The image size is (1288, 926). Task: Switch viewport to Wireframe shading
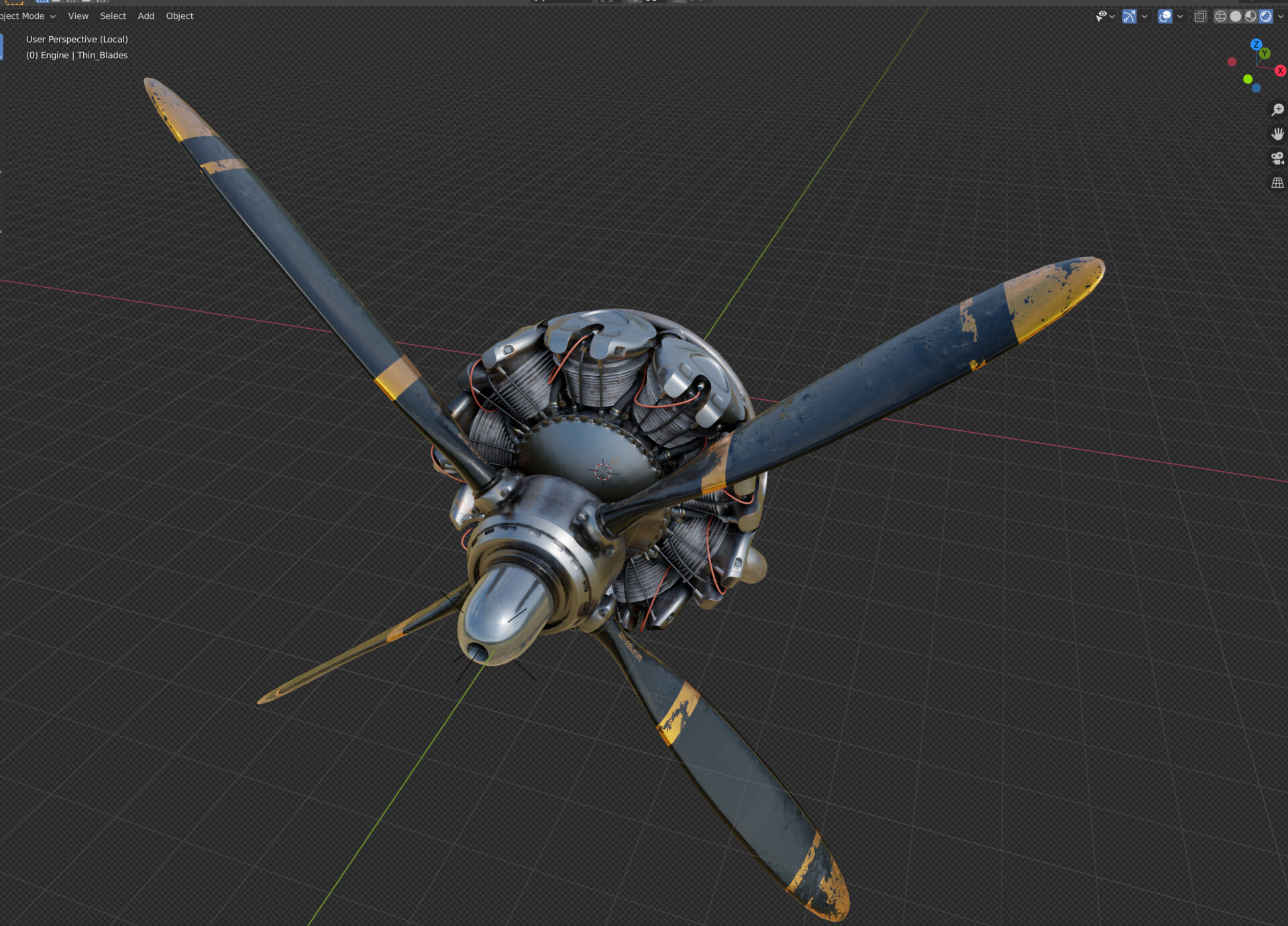click(1220, 16)
